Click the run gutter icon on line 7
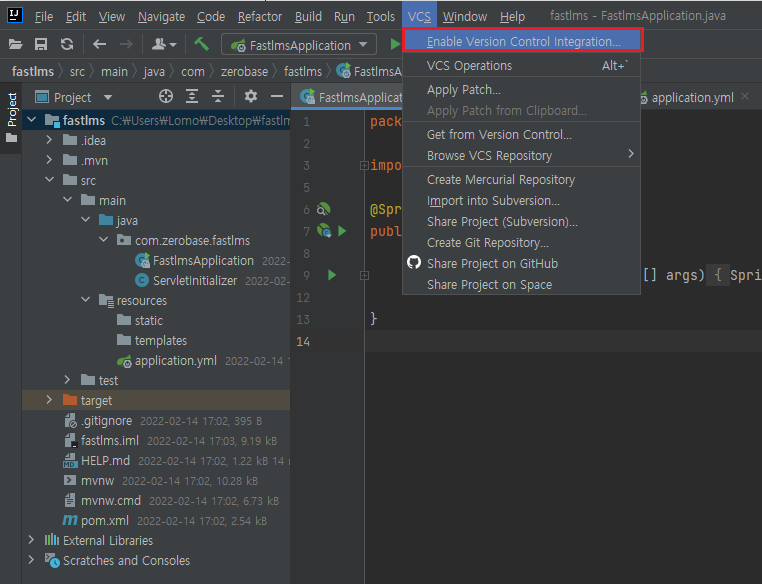Viewport: 762px width, 584px height. (x=342, y=231)
